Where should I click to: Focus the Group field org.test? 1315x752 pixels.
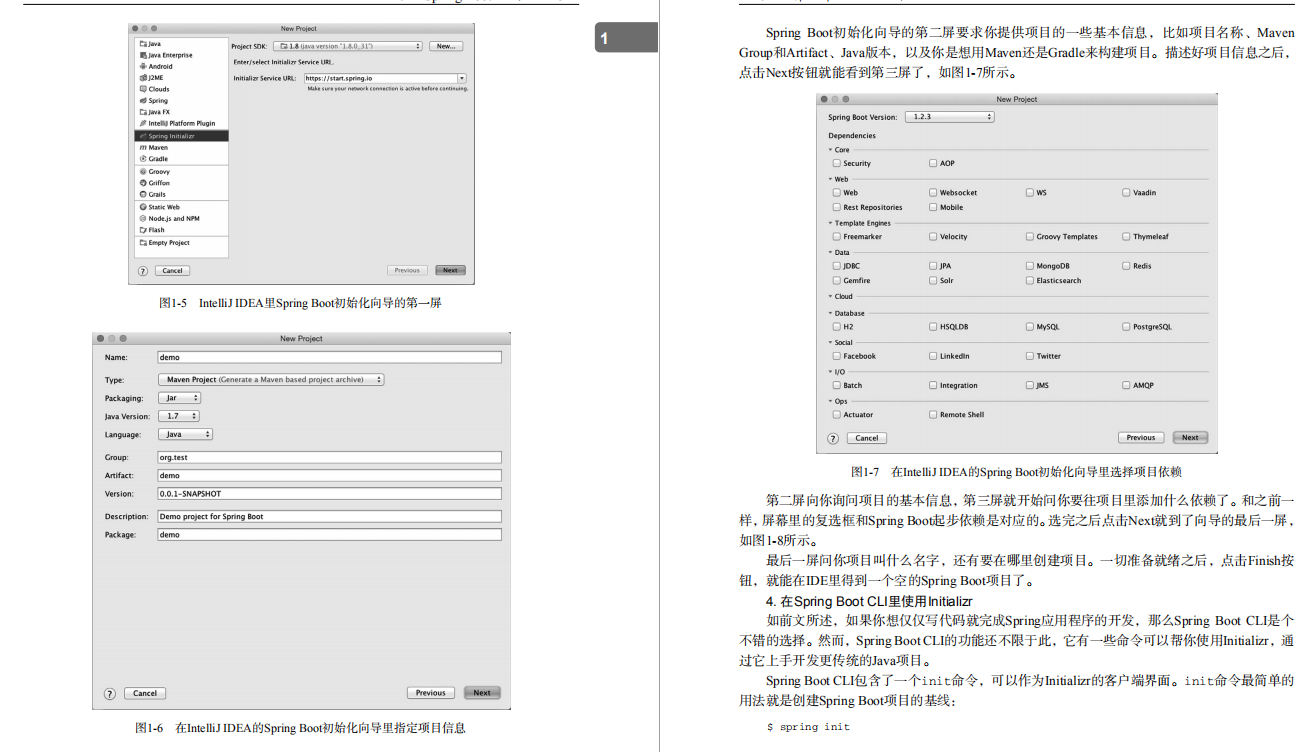point(329,457)
